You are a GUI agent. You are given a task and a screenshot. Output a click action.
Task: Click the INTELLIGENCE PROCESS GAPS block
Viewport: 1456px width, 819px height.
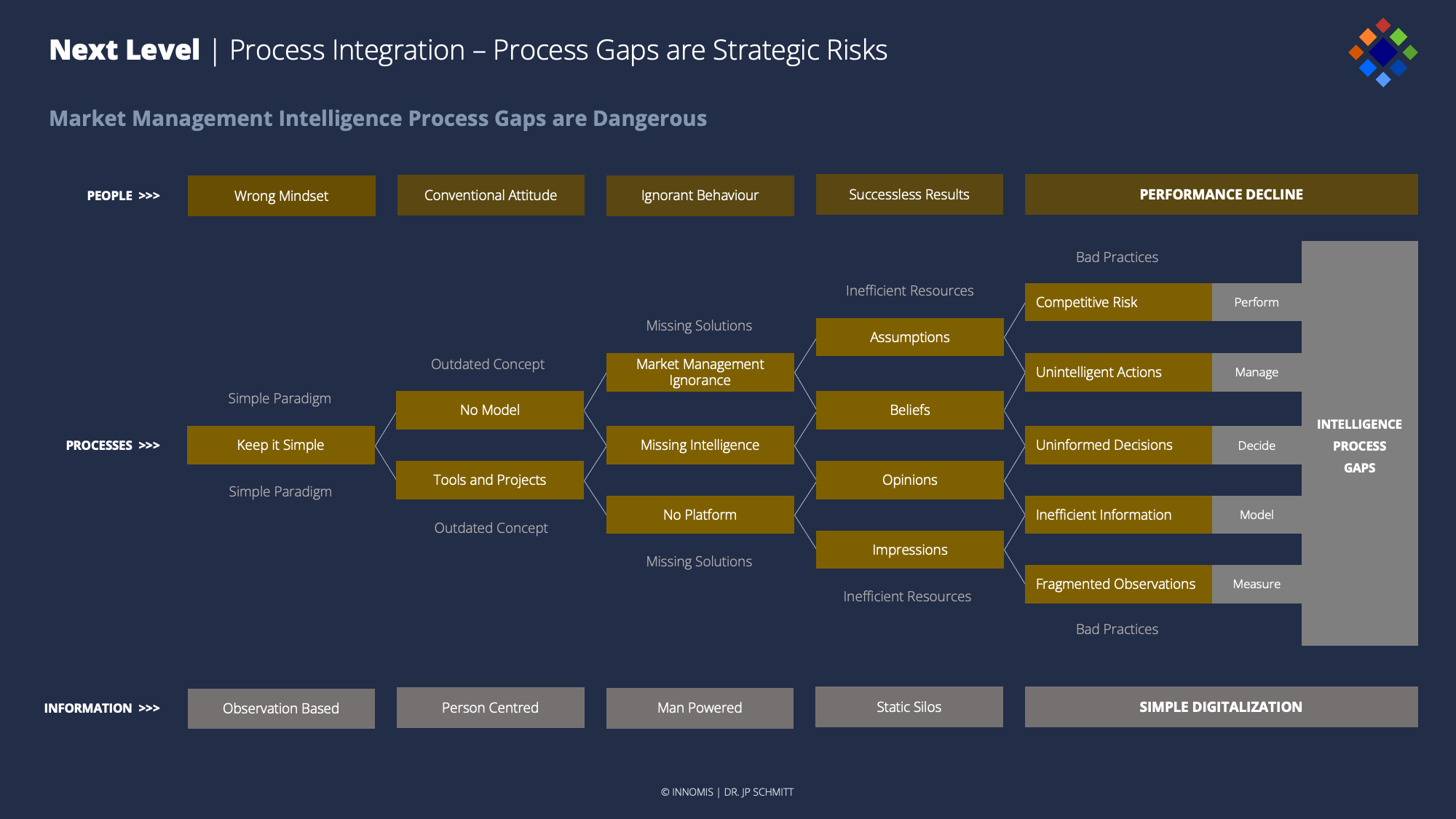coord(1359,443)
